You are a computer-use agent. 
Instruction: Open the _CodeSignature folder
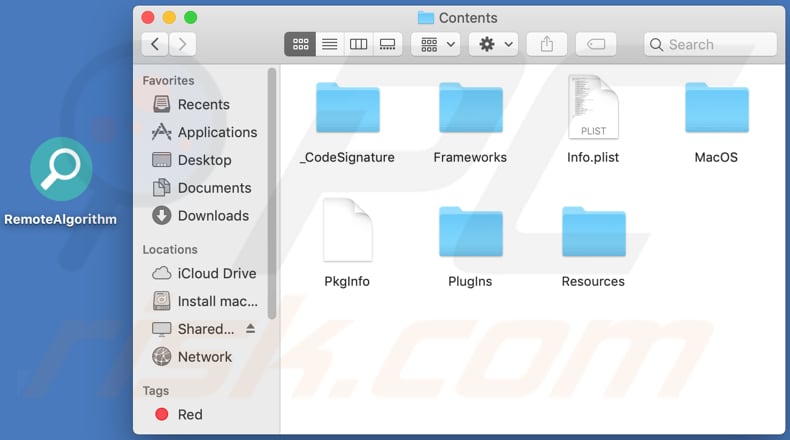347,109
